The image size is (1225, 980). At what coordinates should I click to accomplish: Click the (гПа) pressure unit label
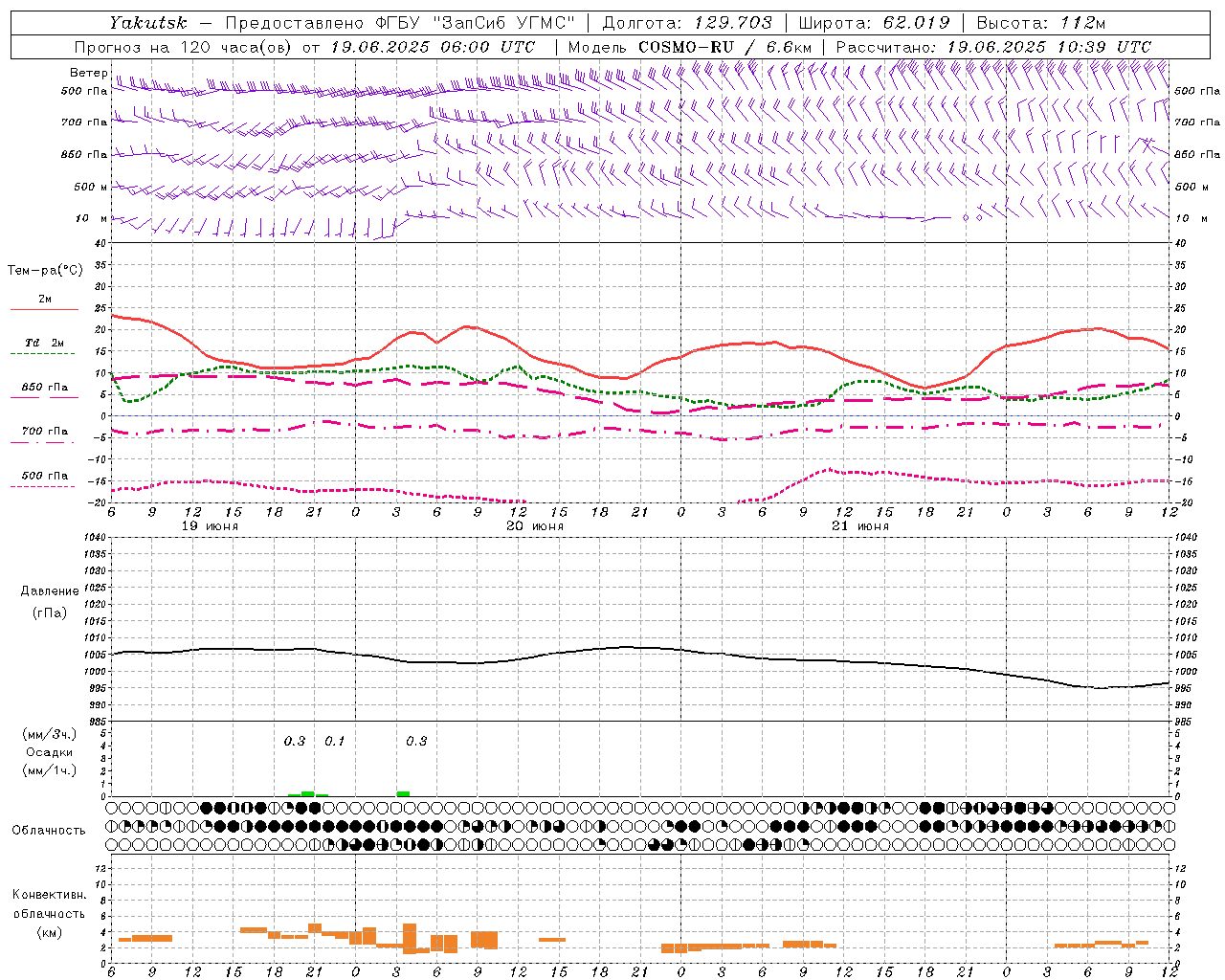coord(50,612)
